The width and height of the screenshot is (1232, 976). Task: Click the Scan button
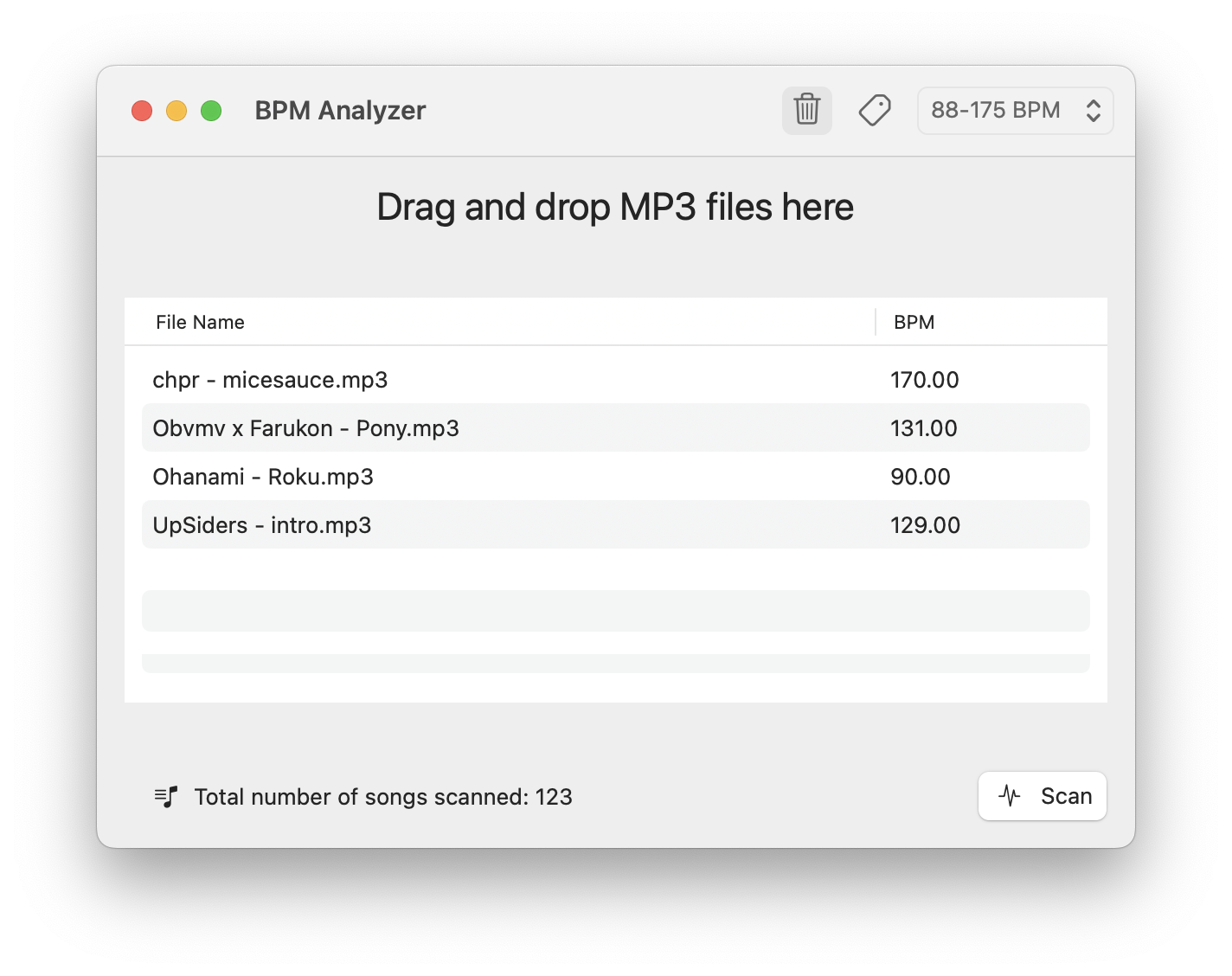click(x=1043, y=796)
